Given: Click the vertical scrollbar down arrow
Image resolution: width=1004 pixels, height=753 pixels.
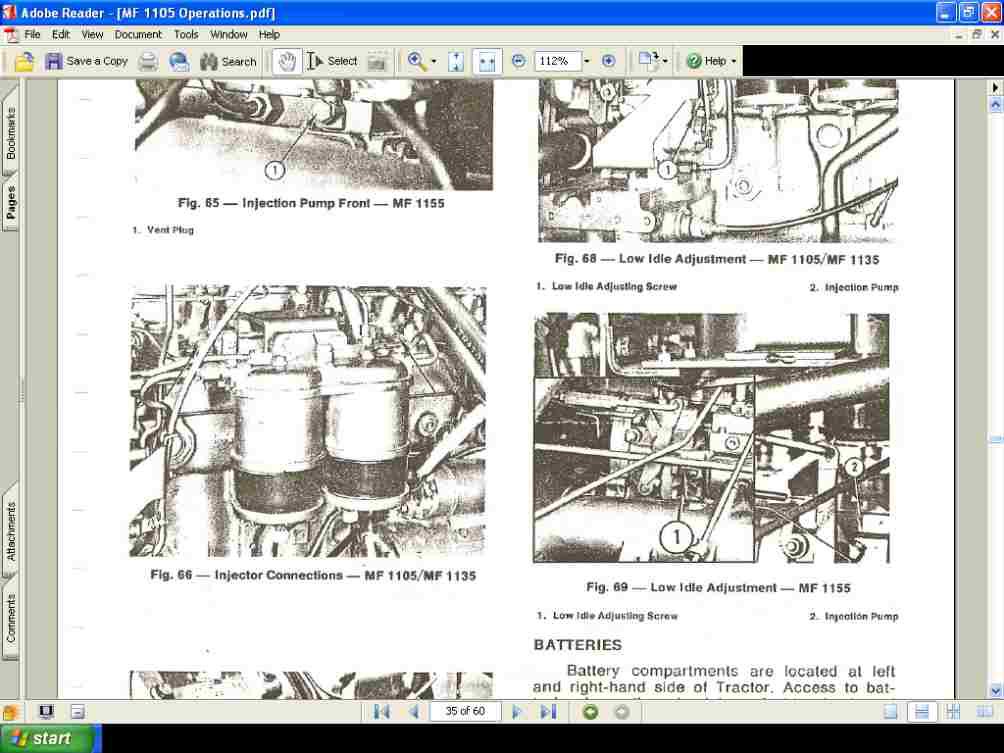Looking at the screenshot, I should 995,690.
